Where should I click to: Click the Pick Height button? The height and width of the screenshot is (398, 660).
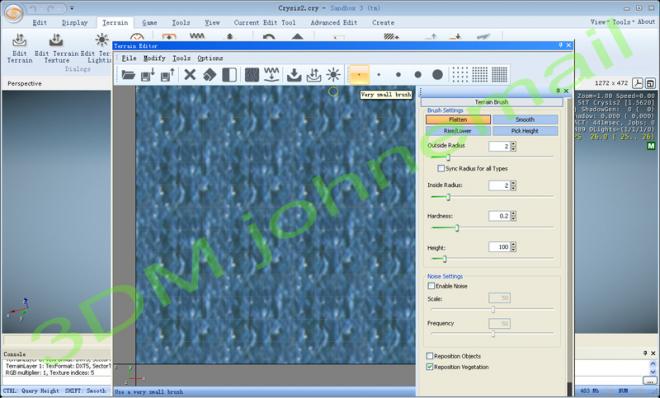click(x=525, y=131)
